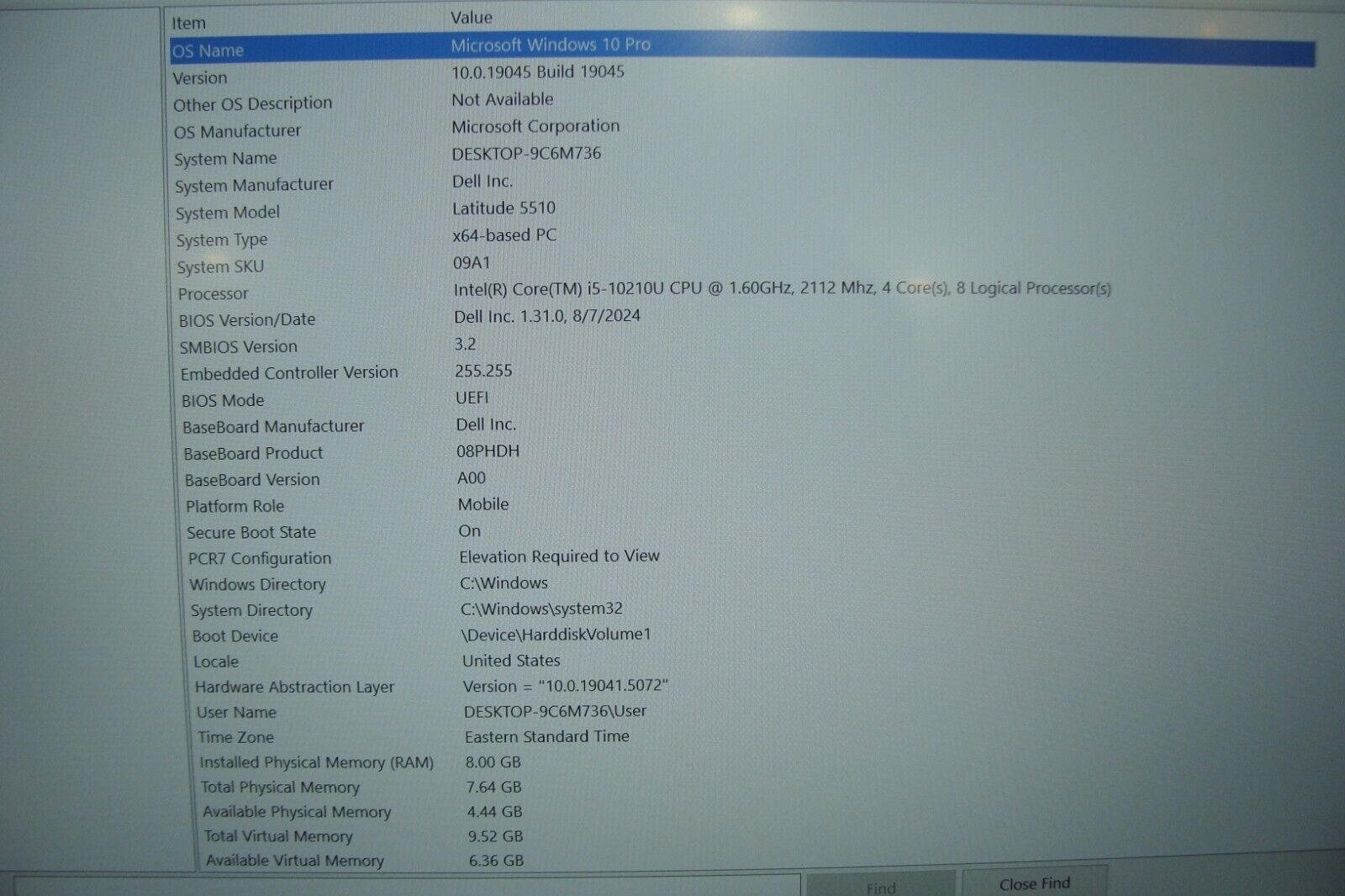Select 'C:\Windows\system32' value

pyautogui.click(x=541, y=609)
